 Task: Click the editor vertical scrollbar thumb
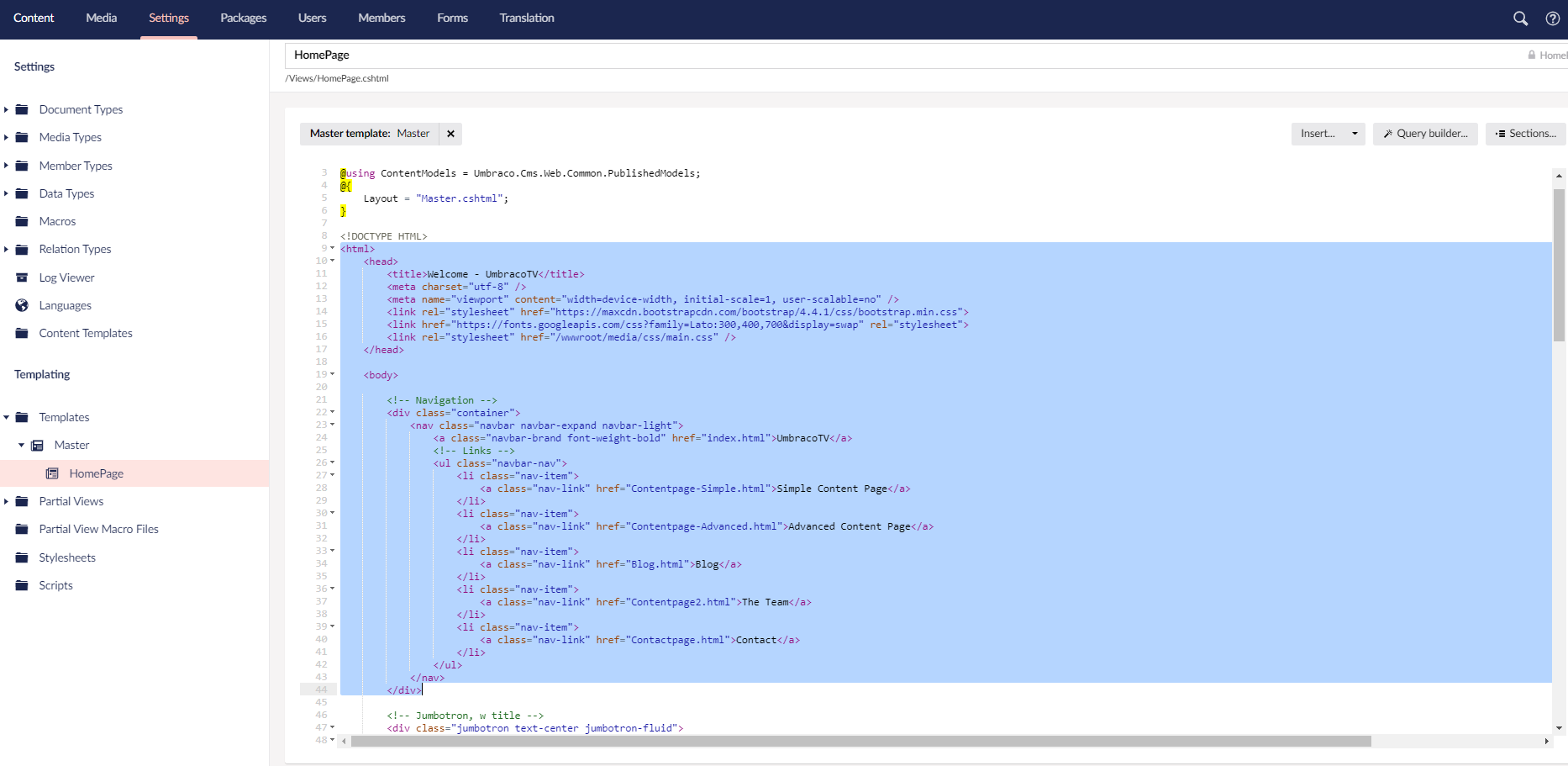(x=1559, y=265)
